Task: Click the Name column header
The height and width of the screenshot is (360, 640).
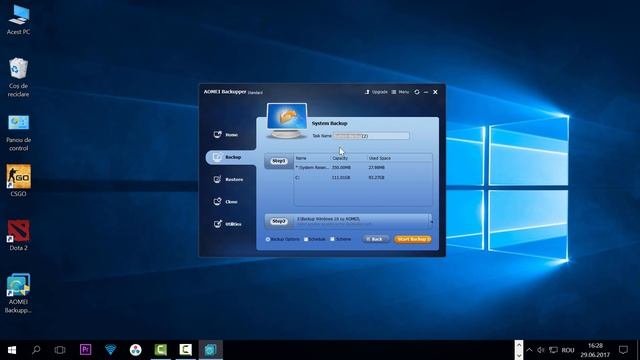Action: click(301, 158)
